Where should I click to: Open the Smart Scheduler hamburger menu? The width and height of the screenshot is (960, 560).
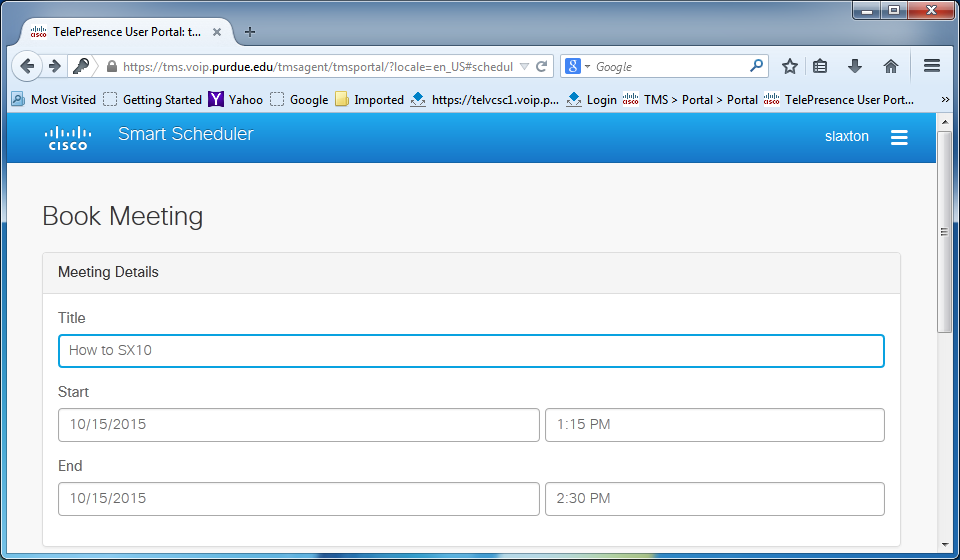pyautogui.click(x=899, y=138)
